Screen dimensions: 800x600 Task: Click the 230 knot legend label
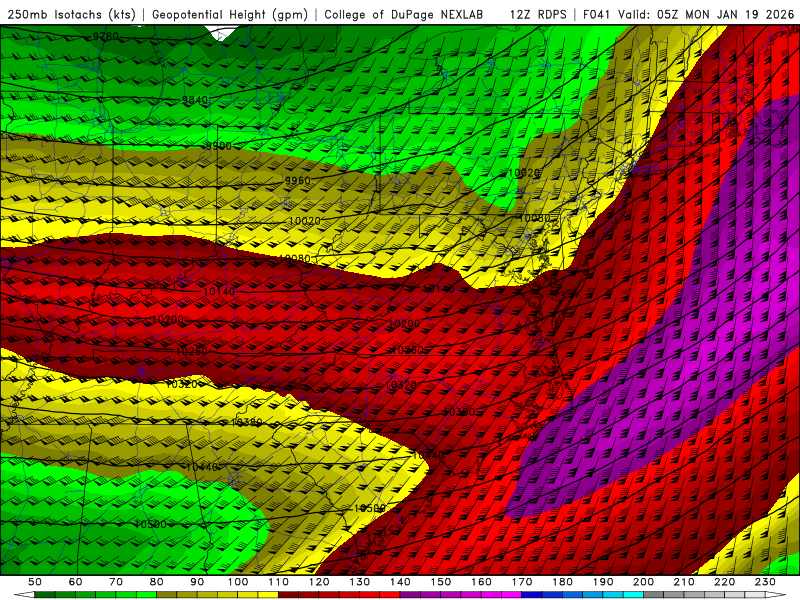[x=765, y=582]
